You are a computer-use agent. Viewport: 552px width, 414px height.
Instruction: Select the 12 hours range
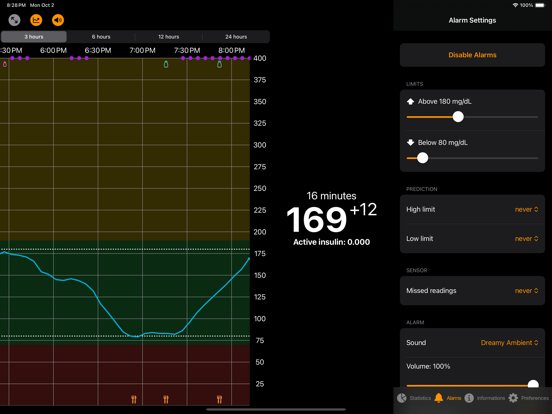coord(169,37)
